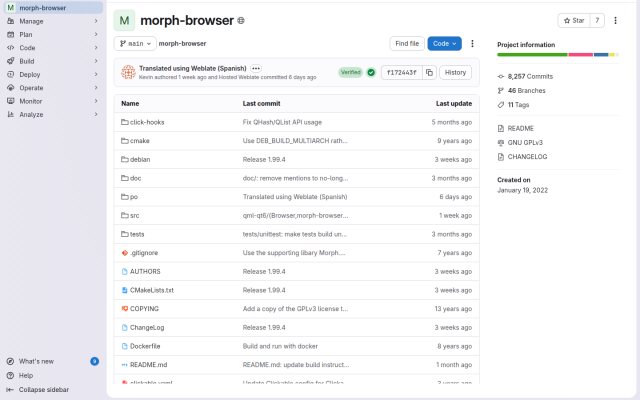Expand the Analyze section chevron
This screenshot has width=640, height=400.
coord(96,114)
